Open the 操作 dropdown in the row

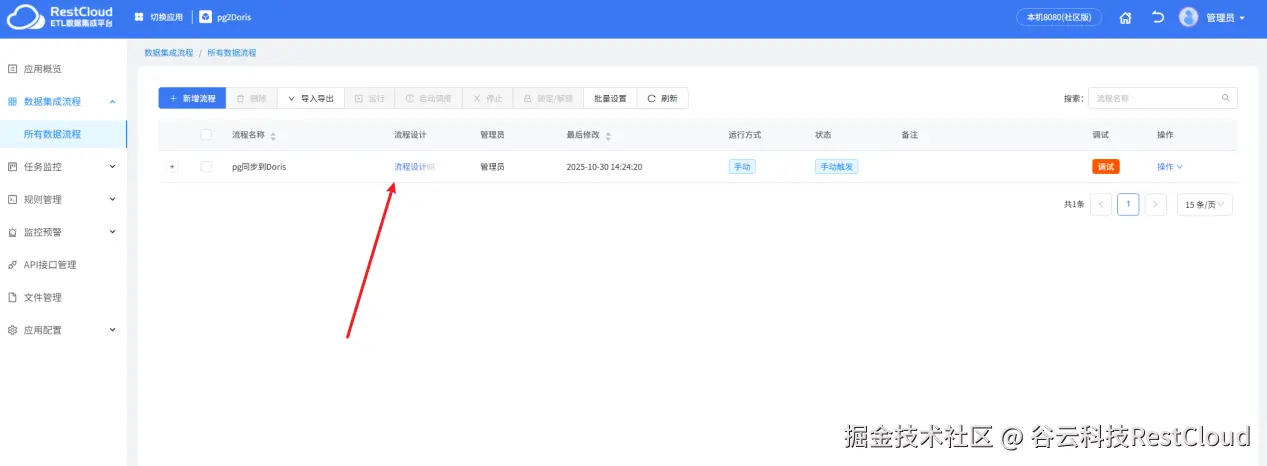(1170, 167)
